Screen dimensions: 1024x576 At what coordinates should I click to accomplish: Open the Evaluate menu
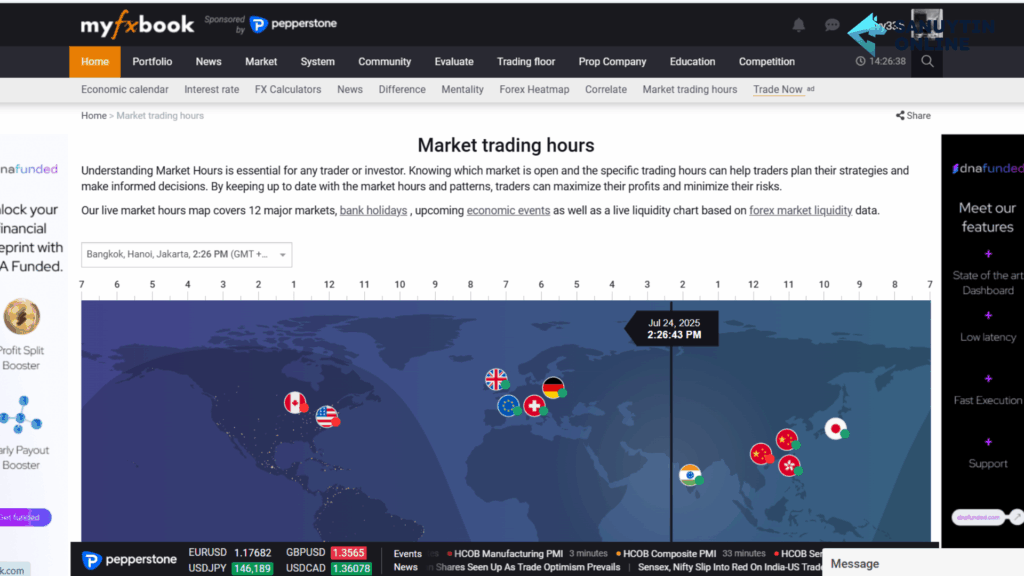click(x=454, y=62)
